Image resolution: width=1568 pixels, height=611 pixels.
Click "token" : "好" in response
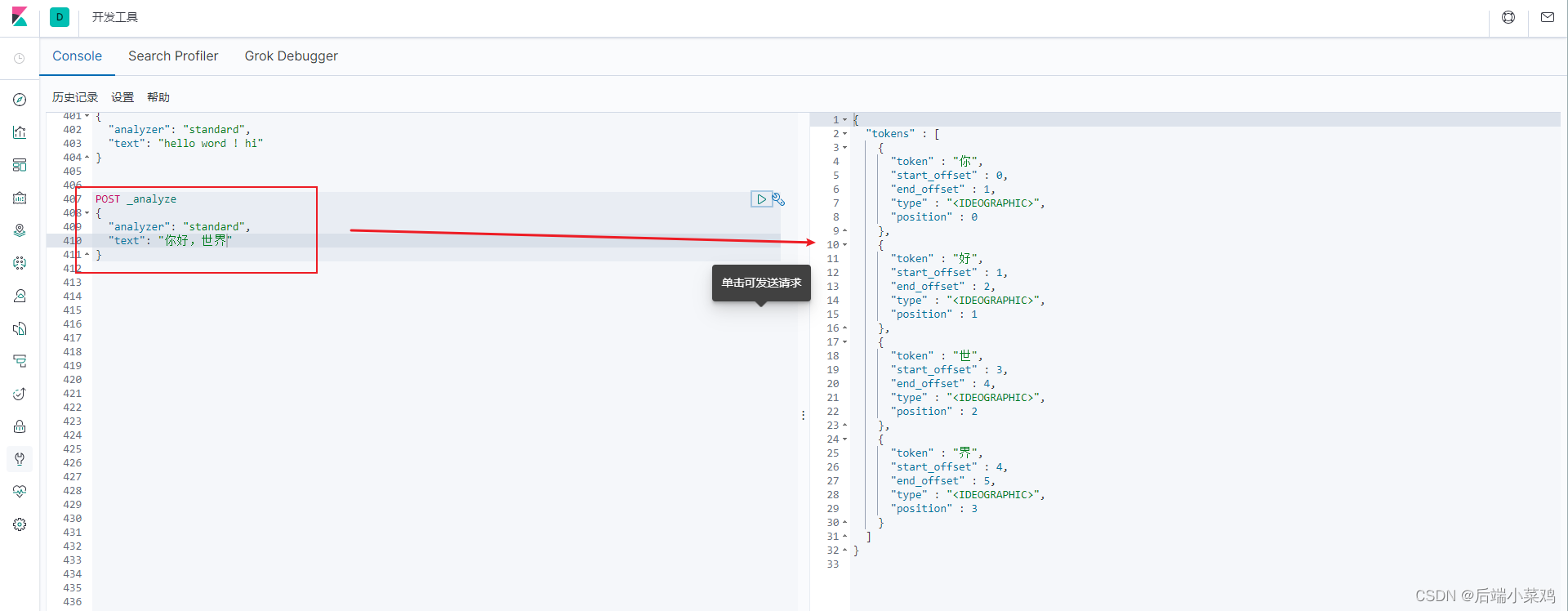(937, 259)
